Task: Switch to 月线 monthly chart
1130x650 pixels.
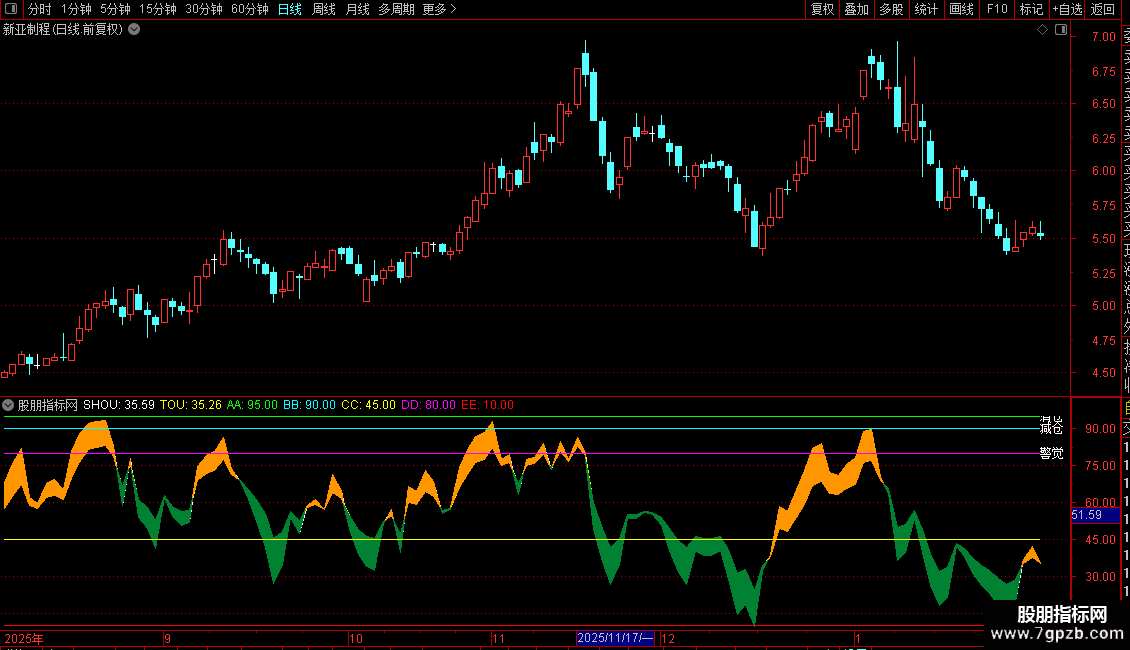Action: tap(357, 9)
